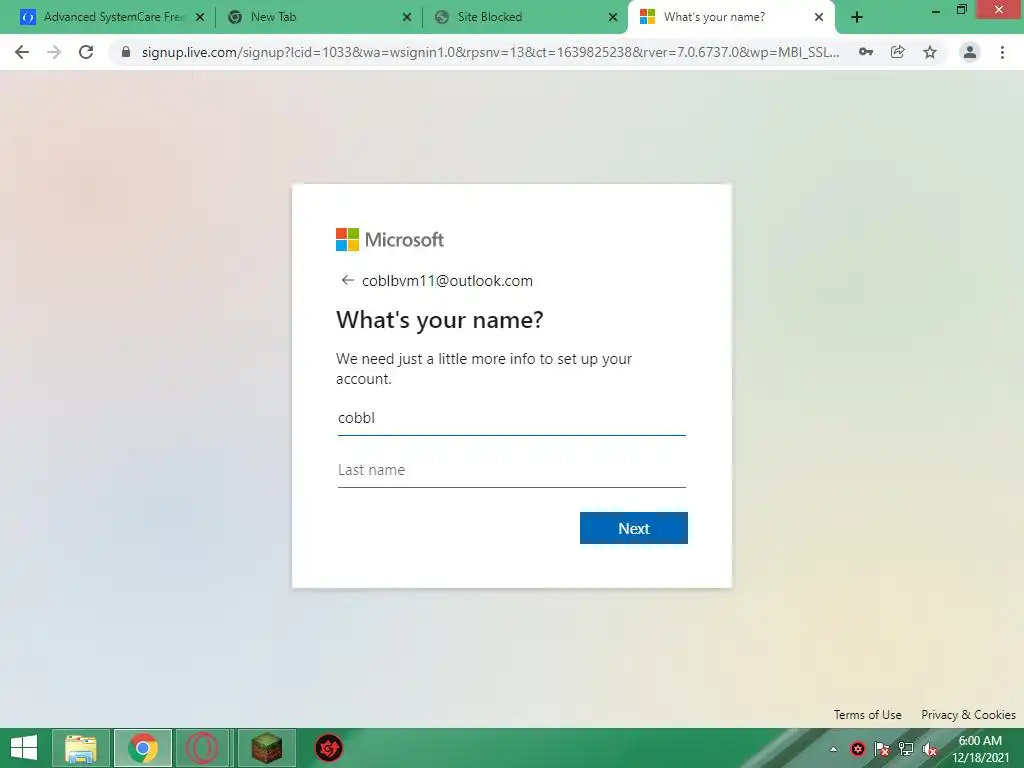The height and width of the screenshot is (768, 1024).
Task: View site info via lock icon
Action: click(126, 52)
